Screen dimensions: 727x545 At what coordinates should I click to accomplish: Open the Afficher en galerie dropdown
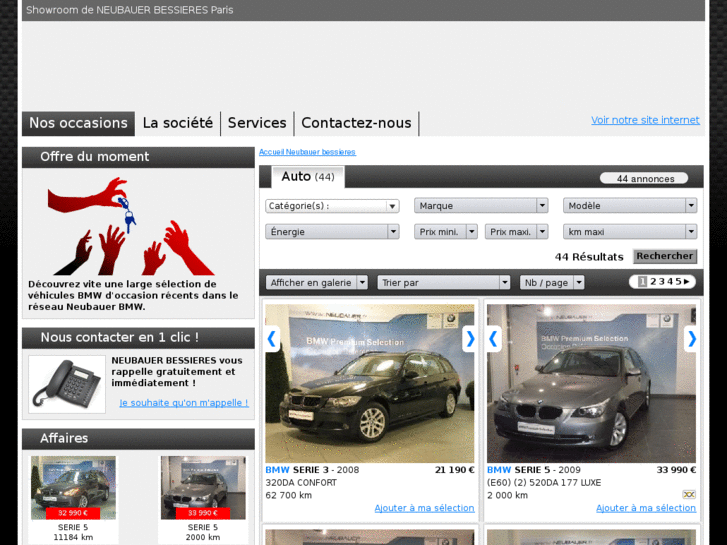pyautogui.click(x=317, y=282)
